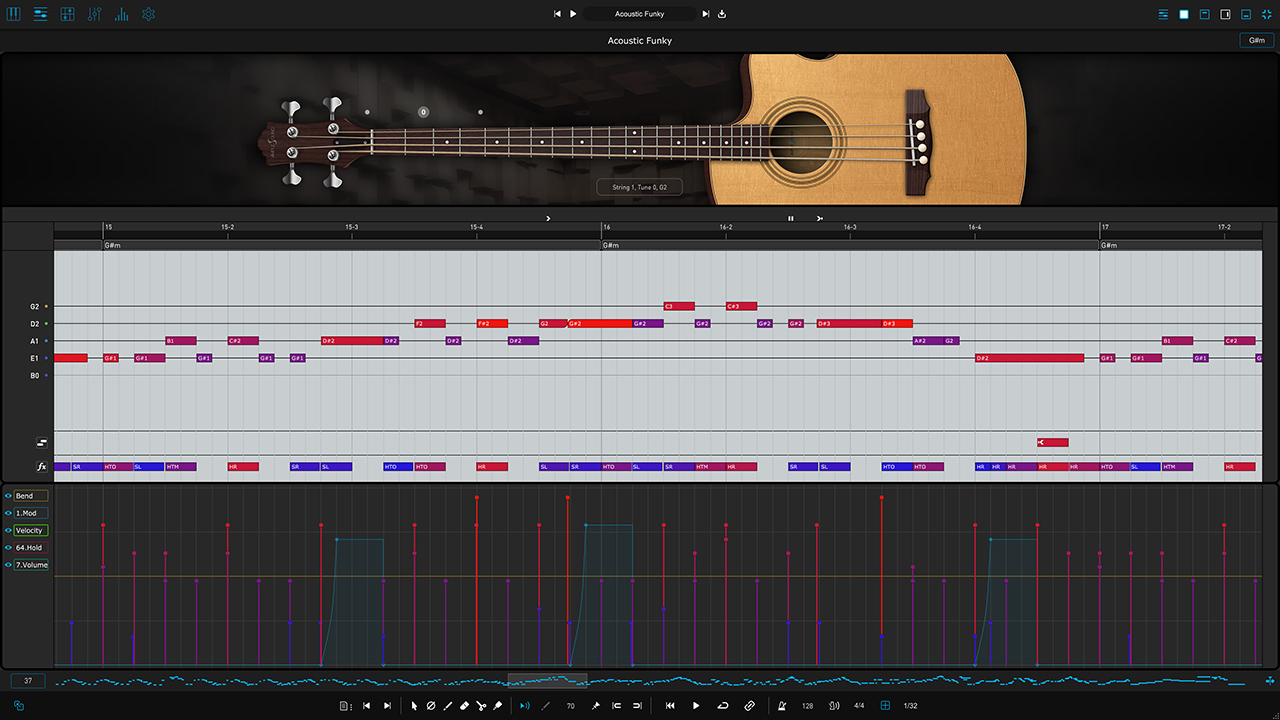1280x720 pixels.
Task: Toggle the metronome icon
Action: point(782,705)
